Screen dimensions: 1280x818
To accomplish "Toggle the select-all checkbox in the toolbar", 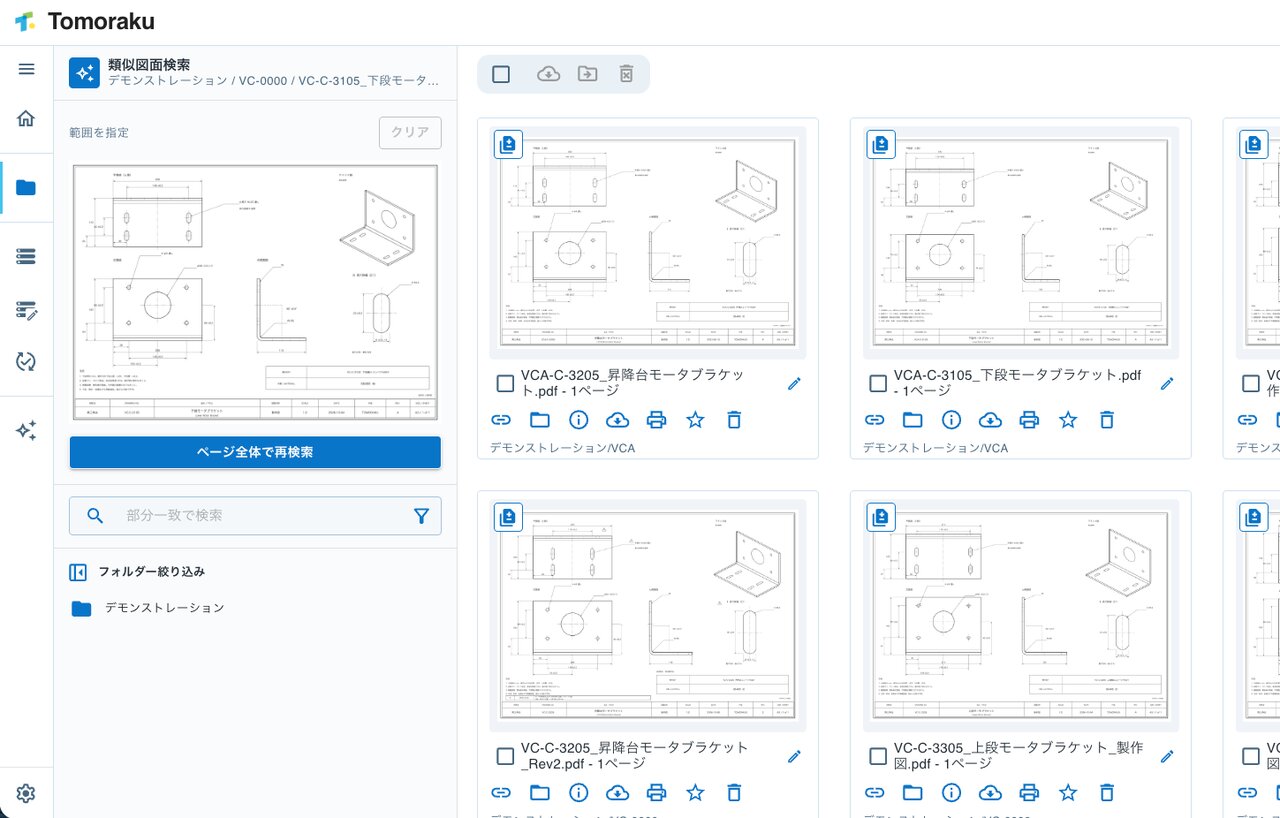I will pos(501,74).
